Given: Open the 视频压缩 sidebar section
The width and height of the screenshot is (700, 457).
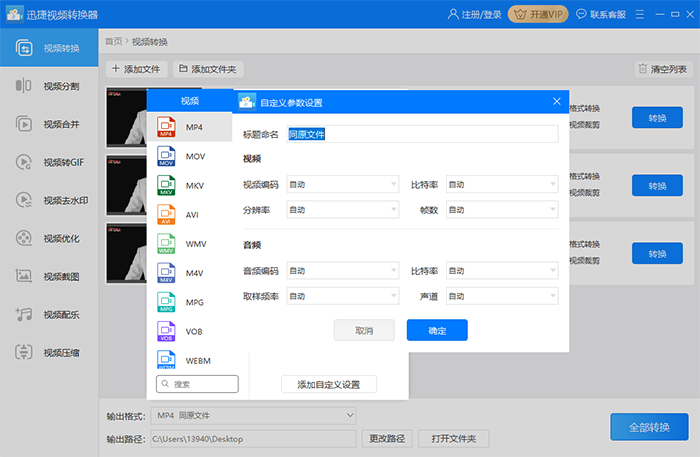Looking at the screenshot, I should [x=49, y=353].
